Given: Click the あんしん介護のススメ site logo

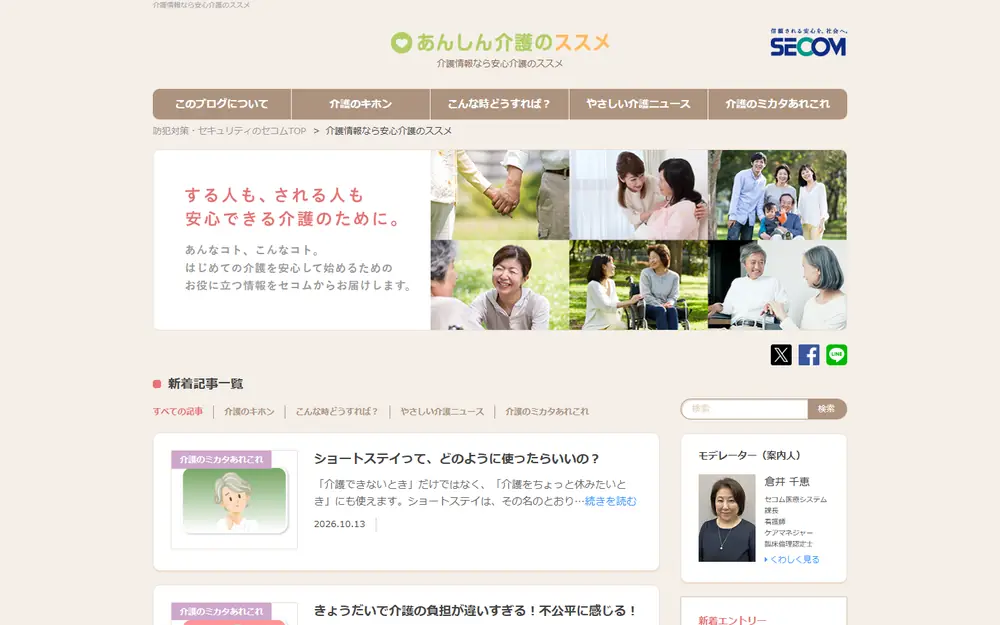Looking at the screenshot, I should click(x=500, y=43).
